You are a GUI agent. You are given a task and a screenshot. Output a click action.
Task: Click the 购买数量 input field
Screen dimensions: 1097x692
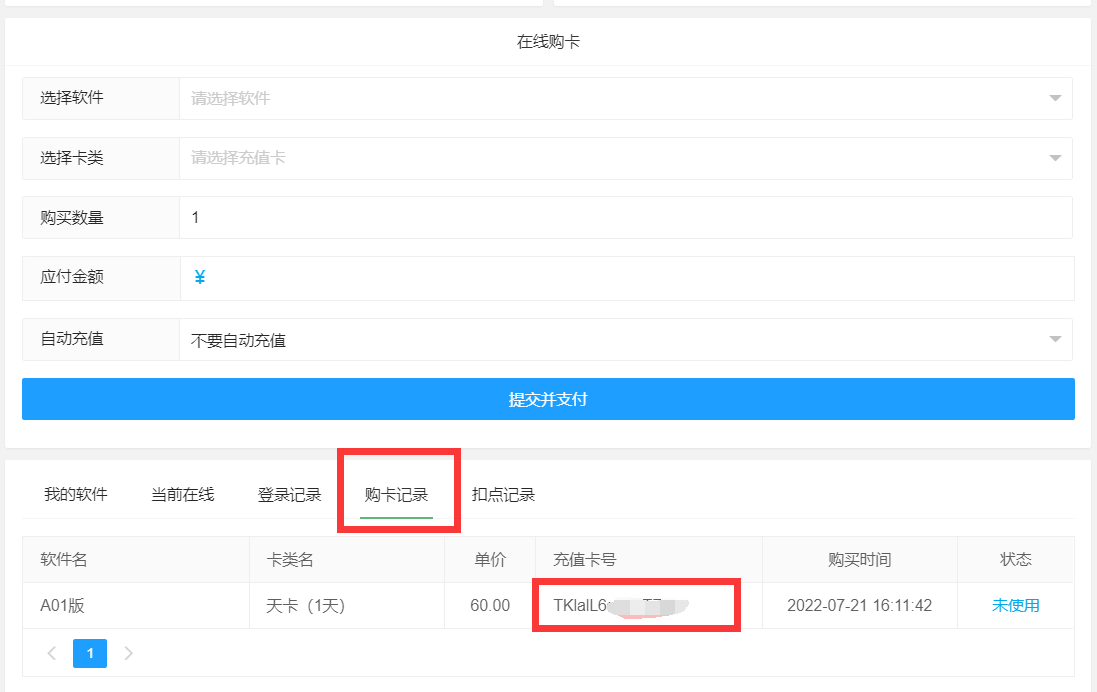624,217
